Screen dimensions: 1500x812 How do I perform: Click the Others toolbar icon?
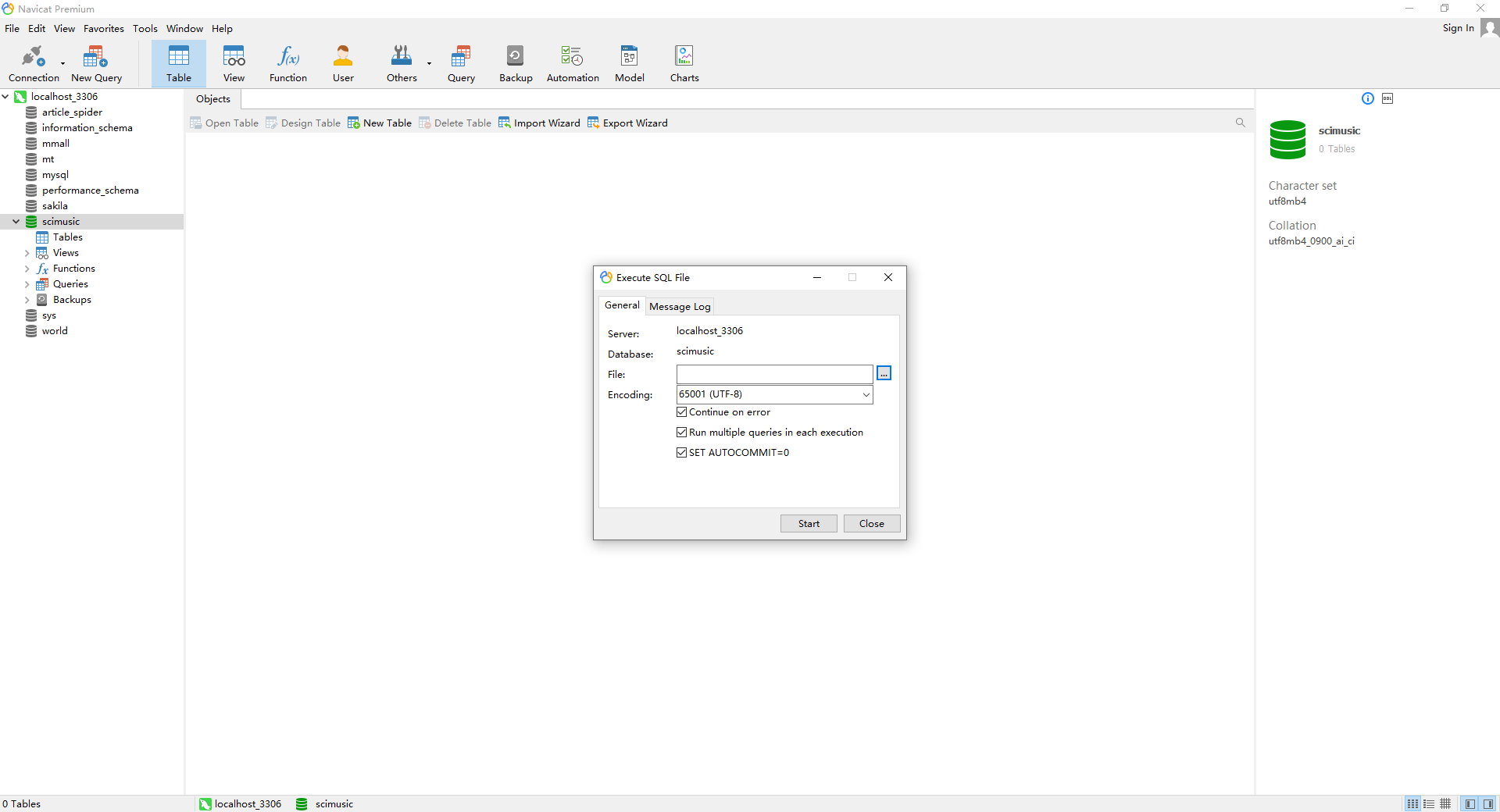pos(402,63)
